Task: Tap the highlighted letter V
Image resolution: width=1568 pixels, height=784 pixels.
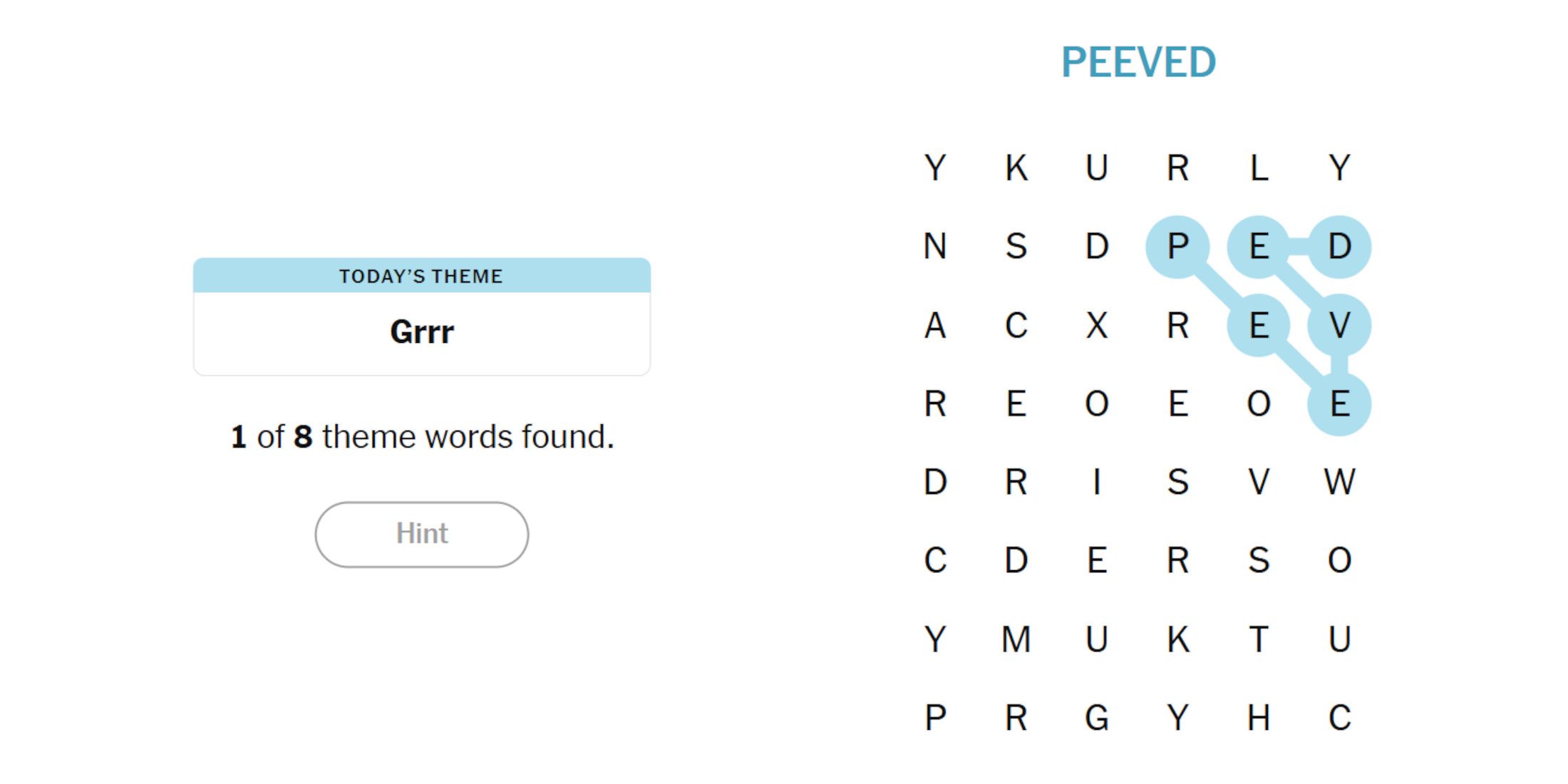Action: (1339, 326)
